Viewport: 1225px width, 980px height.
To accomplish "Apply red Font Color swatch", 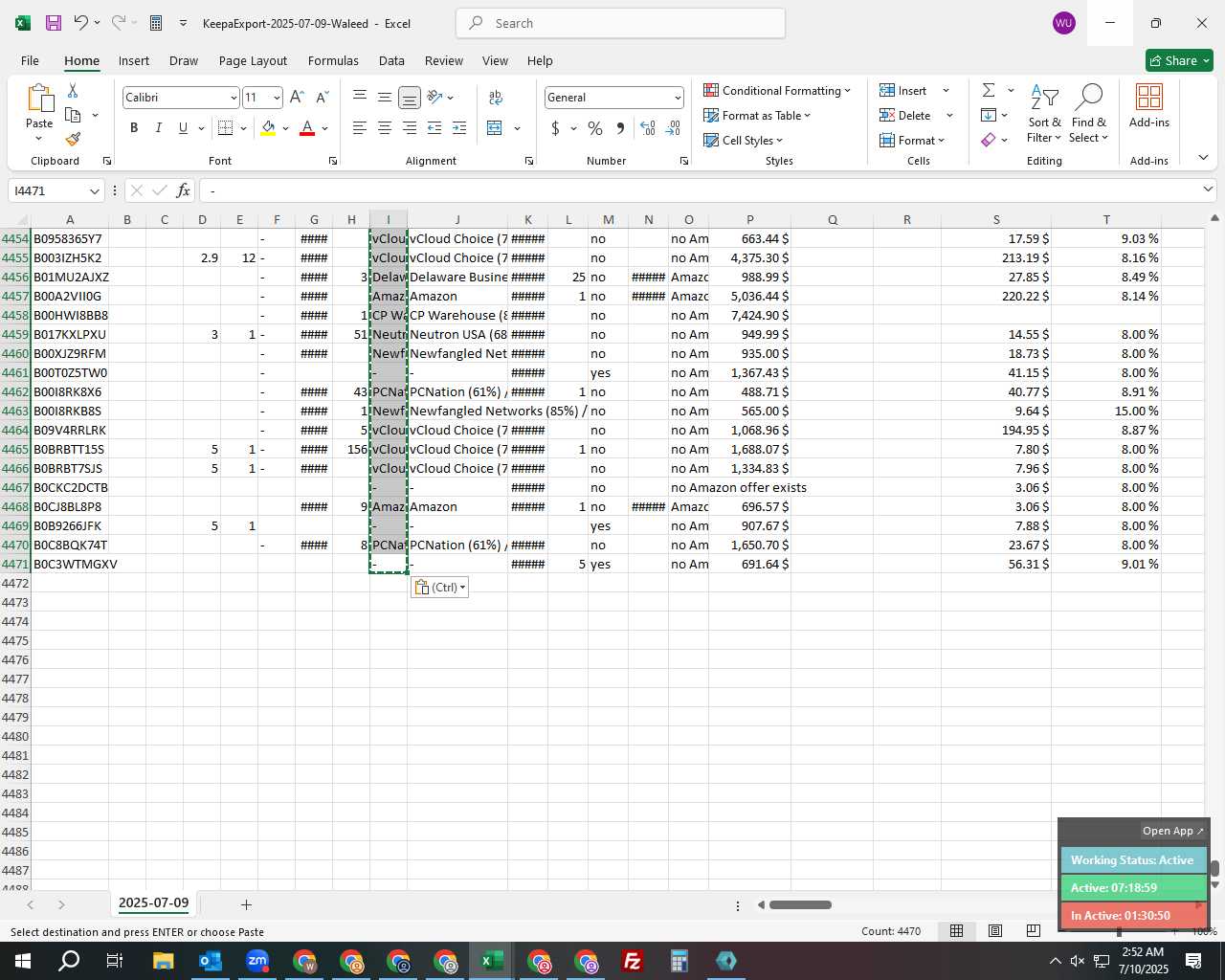I will click(307, 128).
